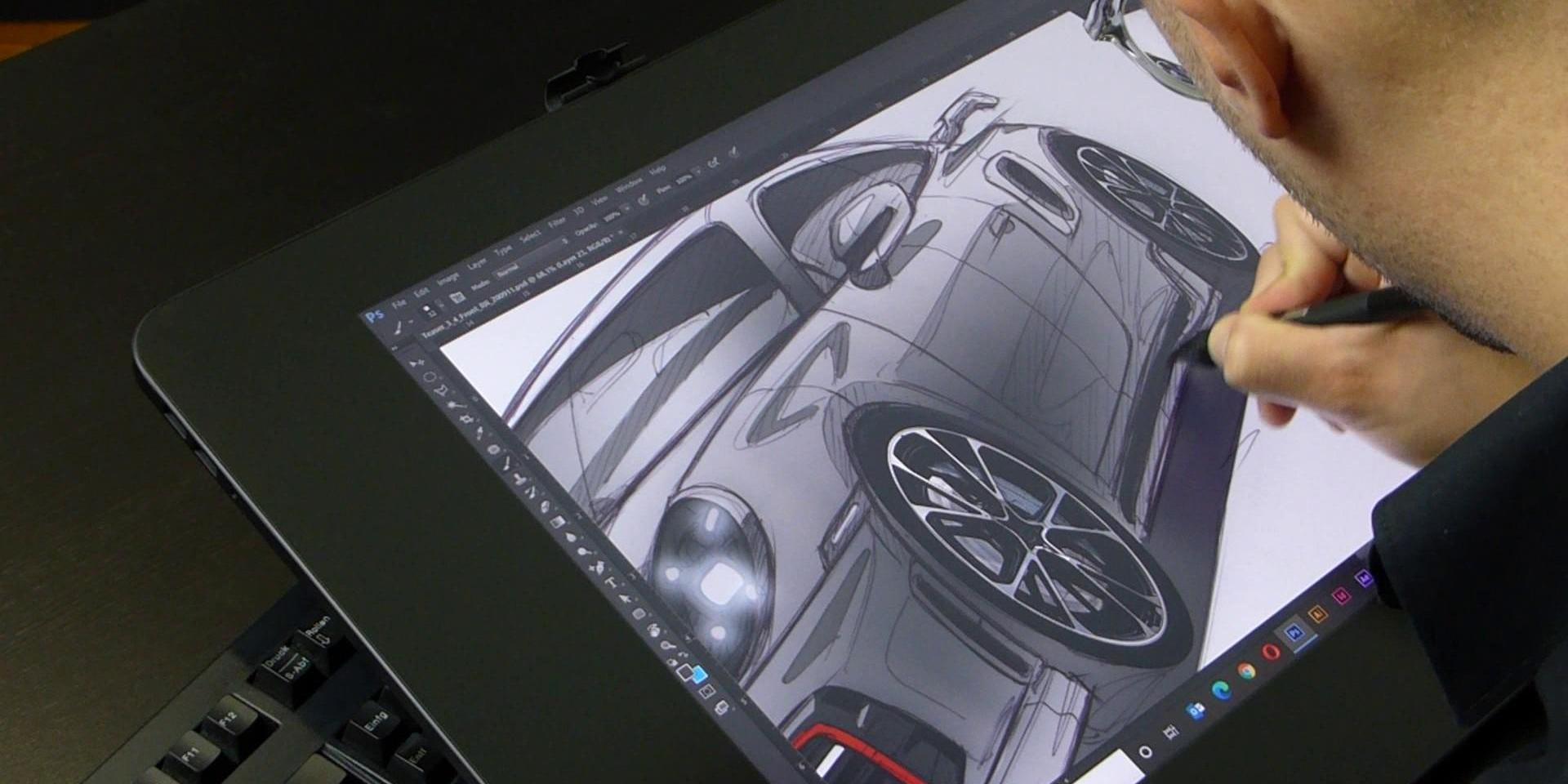Select the Type tool
Image resolution: width=1568 pixels, height=784 pixels.
point(612,581)
